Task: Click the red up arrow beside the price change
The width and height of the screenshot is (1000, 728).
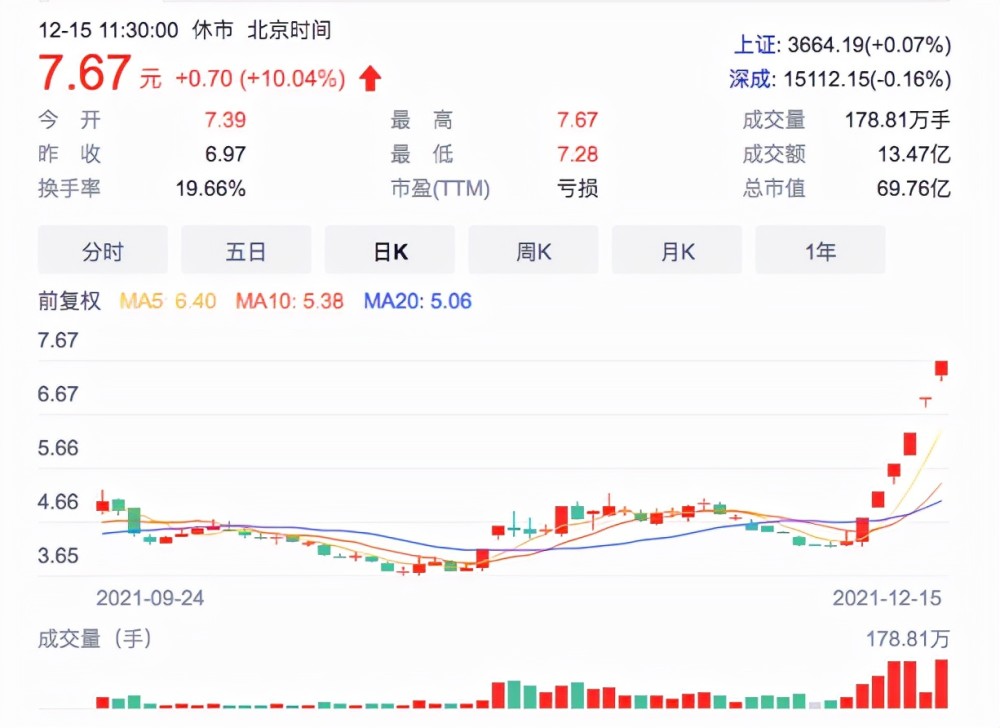Action: tap(370, 79)
